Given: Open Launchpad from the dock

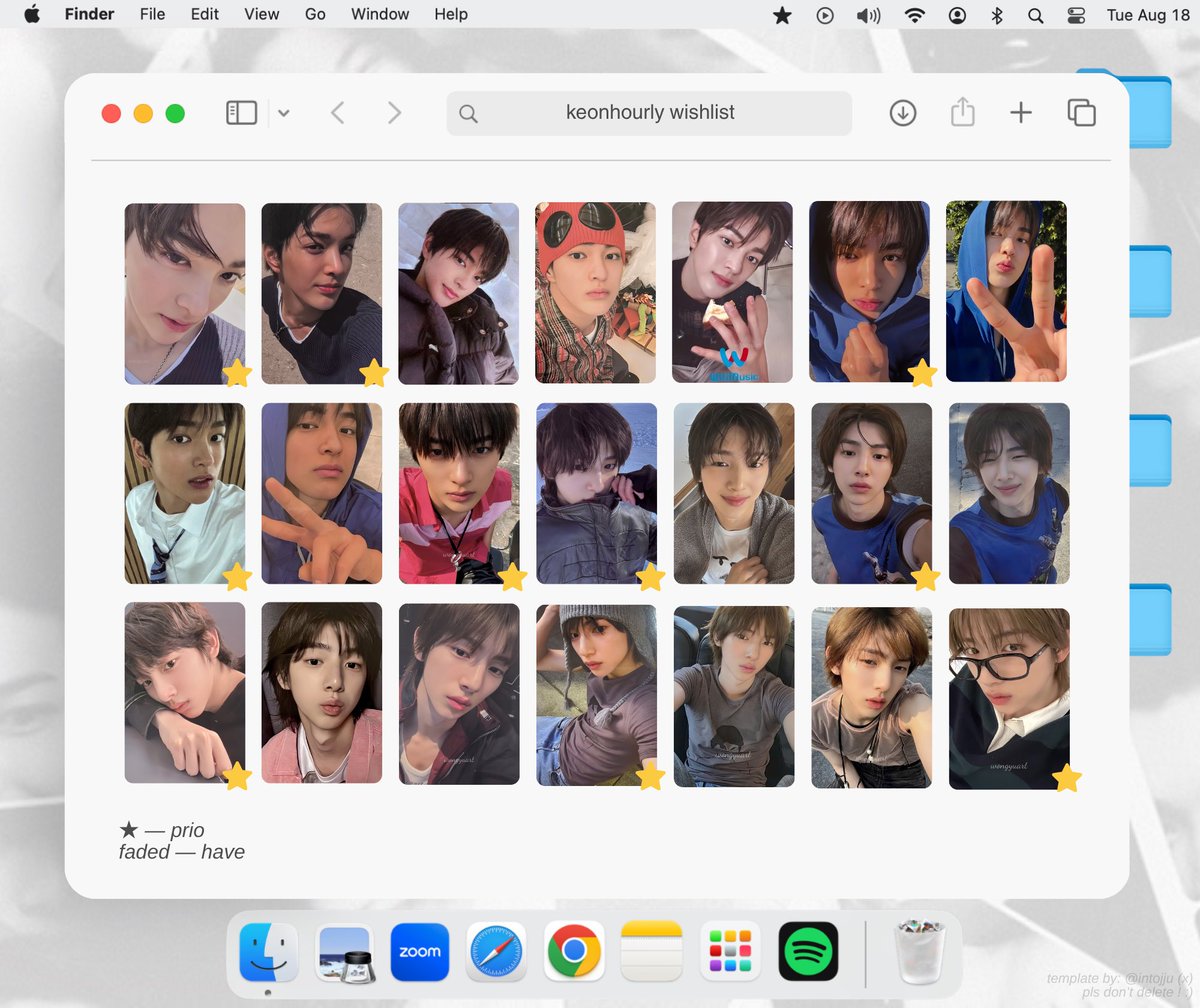Looking at the screenshot, I should coord(730,952).
